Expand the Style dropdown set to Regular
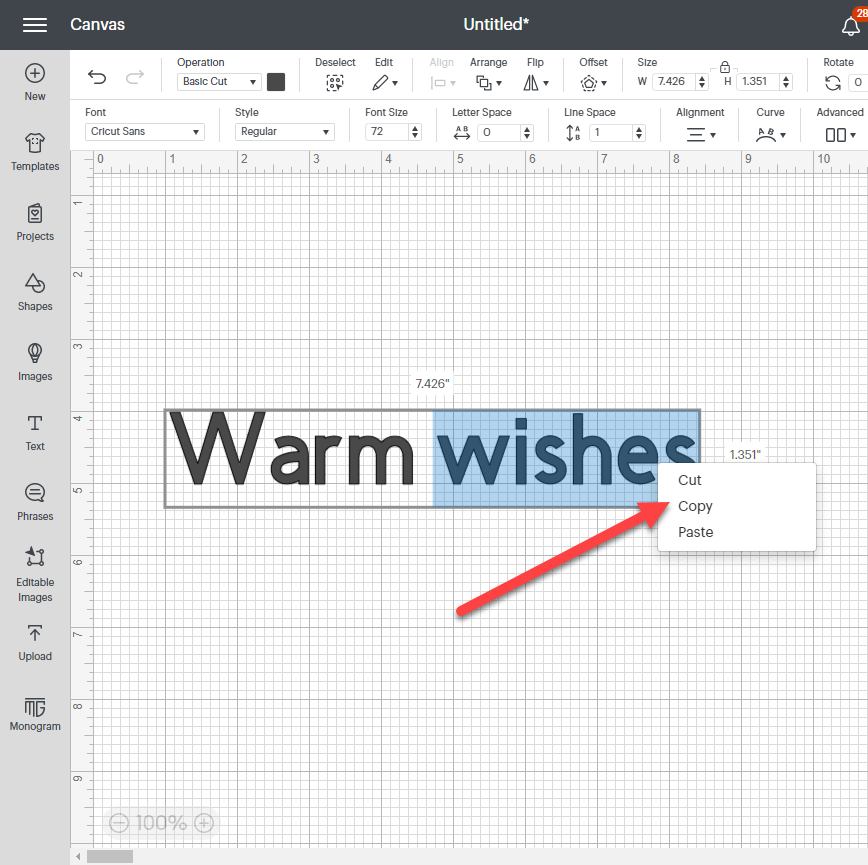Image resolution: width=868 pixels, height=865 pixels. coord(284,131)
